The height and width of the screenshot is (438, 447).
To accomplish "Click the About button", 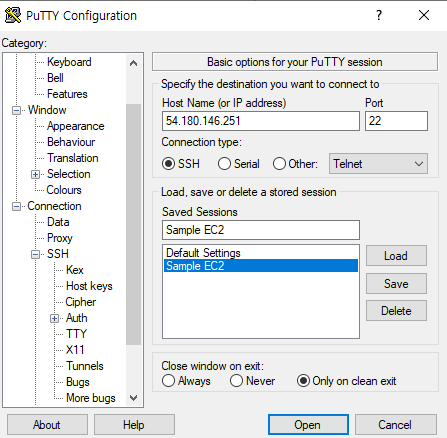I will (x=47, y=425).
